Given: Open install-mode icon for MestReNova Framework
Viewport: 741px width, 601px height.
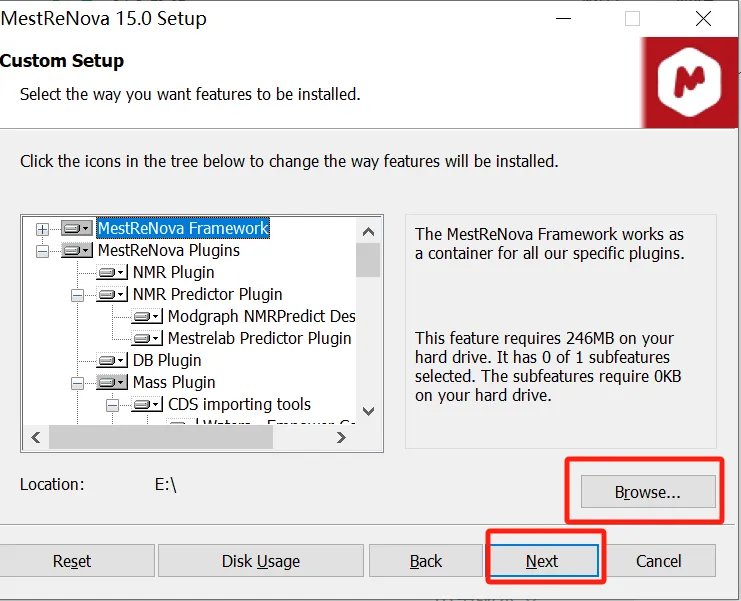Looking at the screenshot, I should [77, 229].
